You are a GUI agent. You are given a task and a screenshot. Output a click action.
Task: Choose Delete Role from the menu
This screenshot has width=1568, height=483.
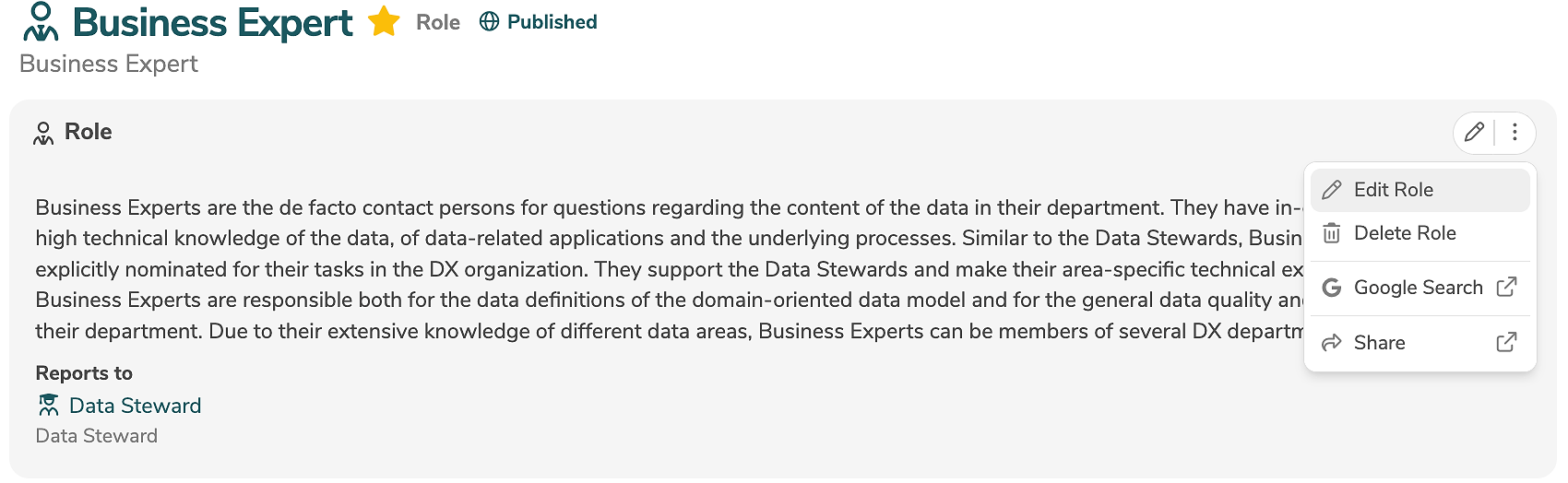click(1404, 233)
